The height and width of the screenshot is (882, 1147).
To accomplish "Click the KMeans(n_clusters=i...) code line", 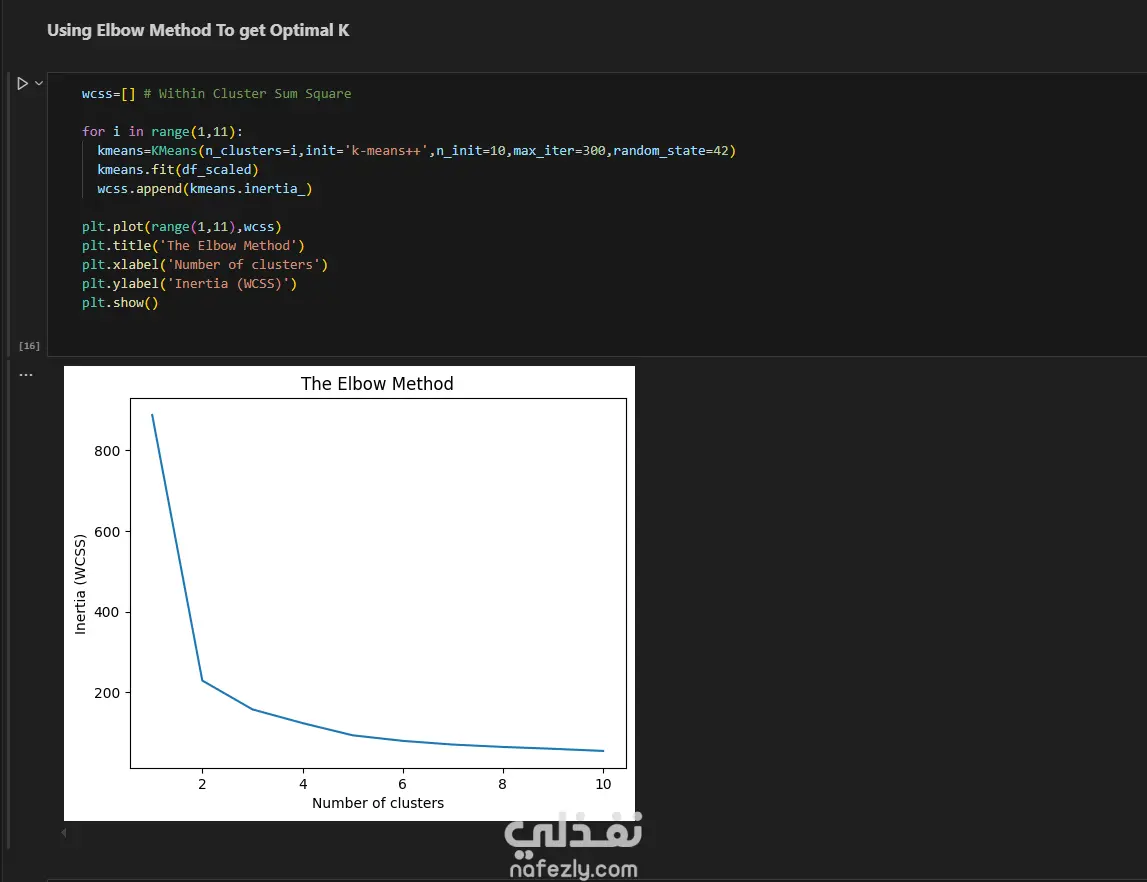I will [x=416, y=151].
